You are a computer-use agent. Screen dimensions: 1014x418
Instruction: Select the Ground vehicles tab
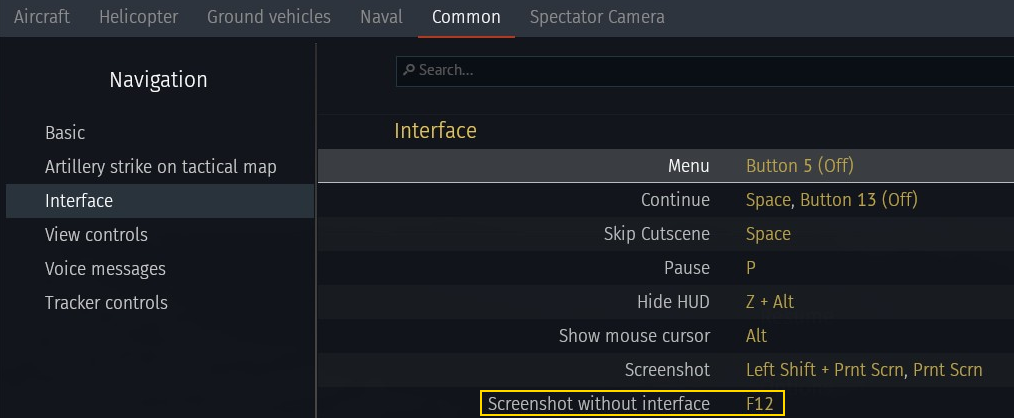(x=268, y=17)
